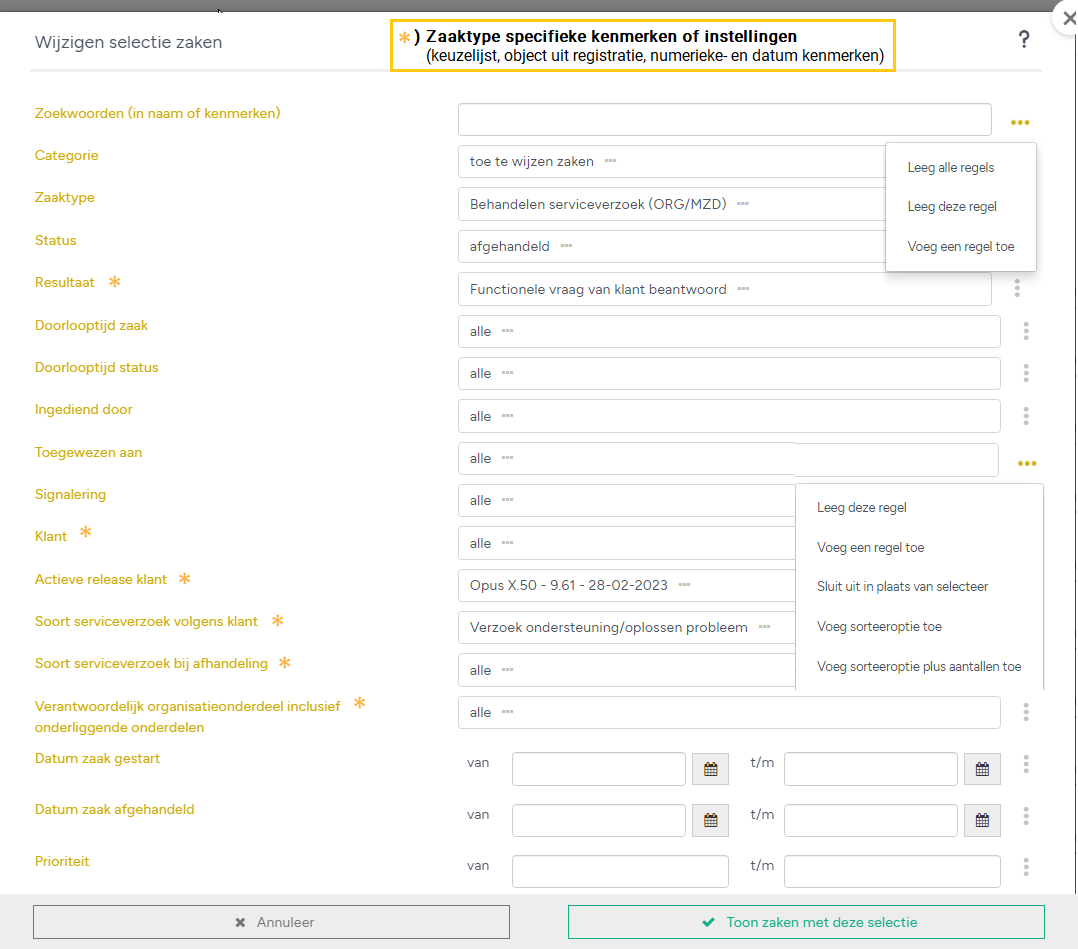Image resolution: width=1078 pixels, height=949 pixels.
Task: Open options dots for Datum zaak gestart row
Action: pos(1026,764)
